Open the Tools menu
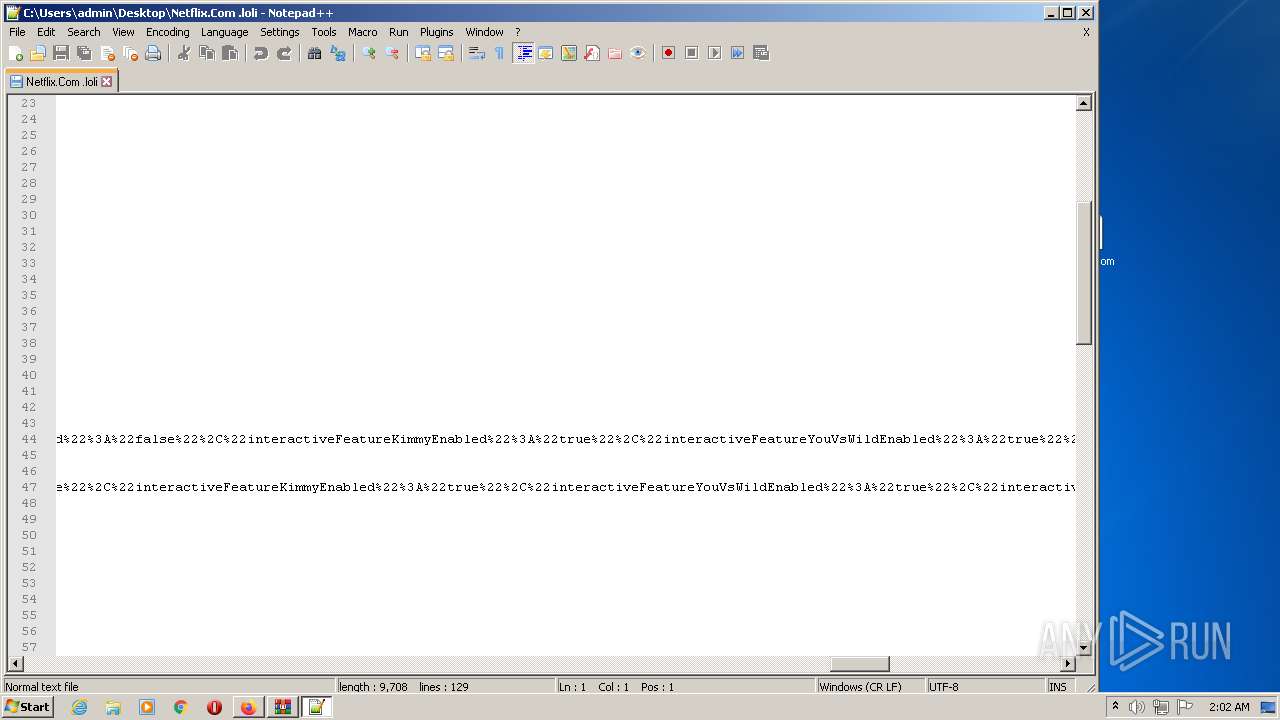The image size is (1280, 720). click(x=324, y=32)
